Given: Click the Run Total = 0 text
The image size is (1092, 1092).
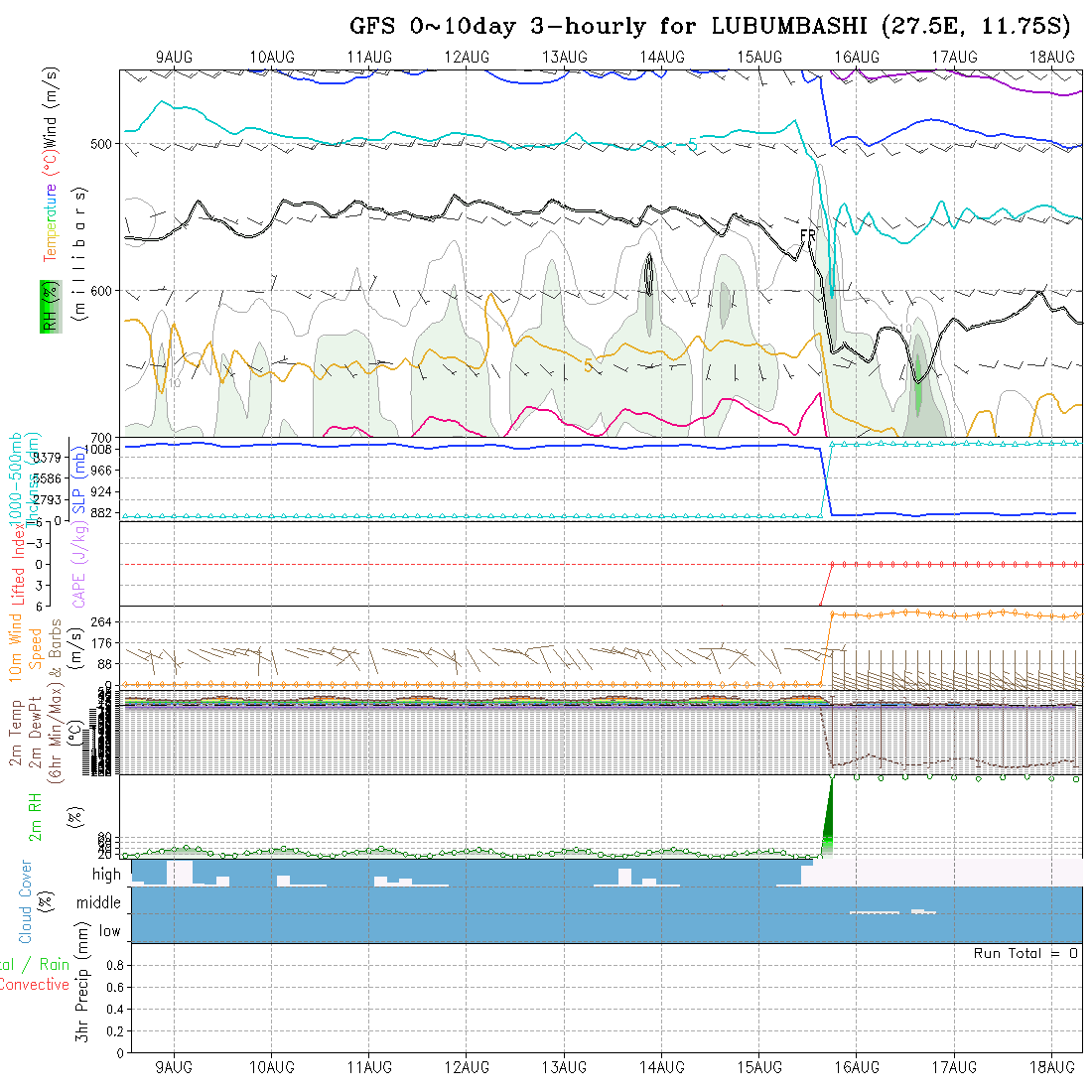Looking at the screenshot, I should (x=1025, y=953).
